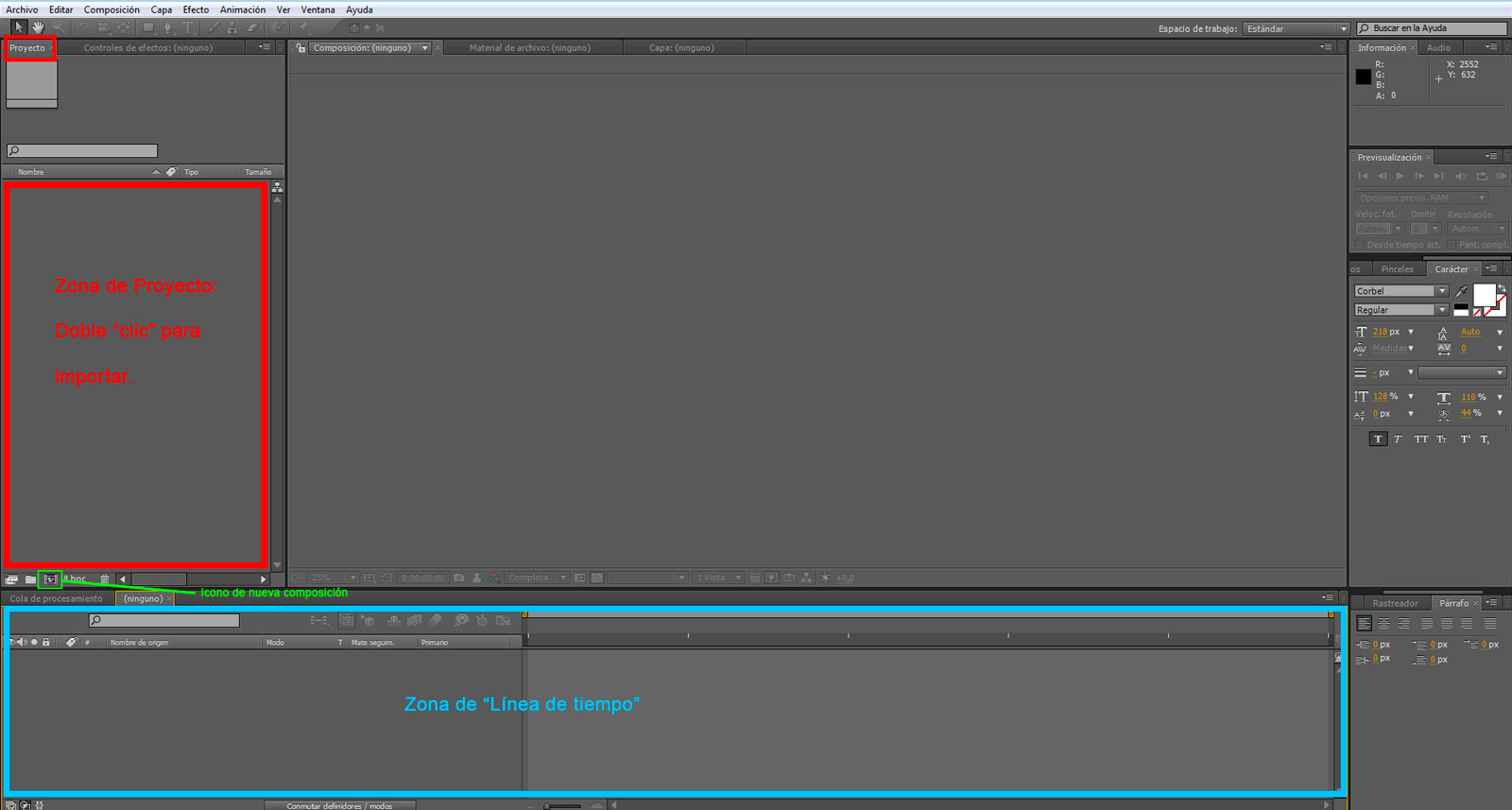This screenshot has width=1512, height=810.
Task: Open 'Opciones previs. RAM' dropdown
Action: click(1422, 198)
